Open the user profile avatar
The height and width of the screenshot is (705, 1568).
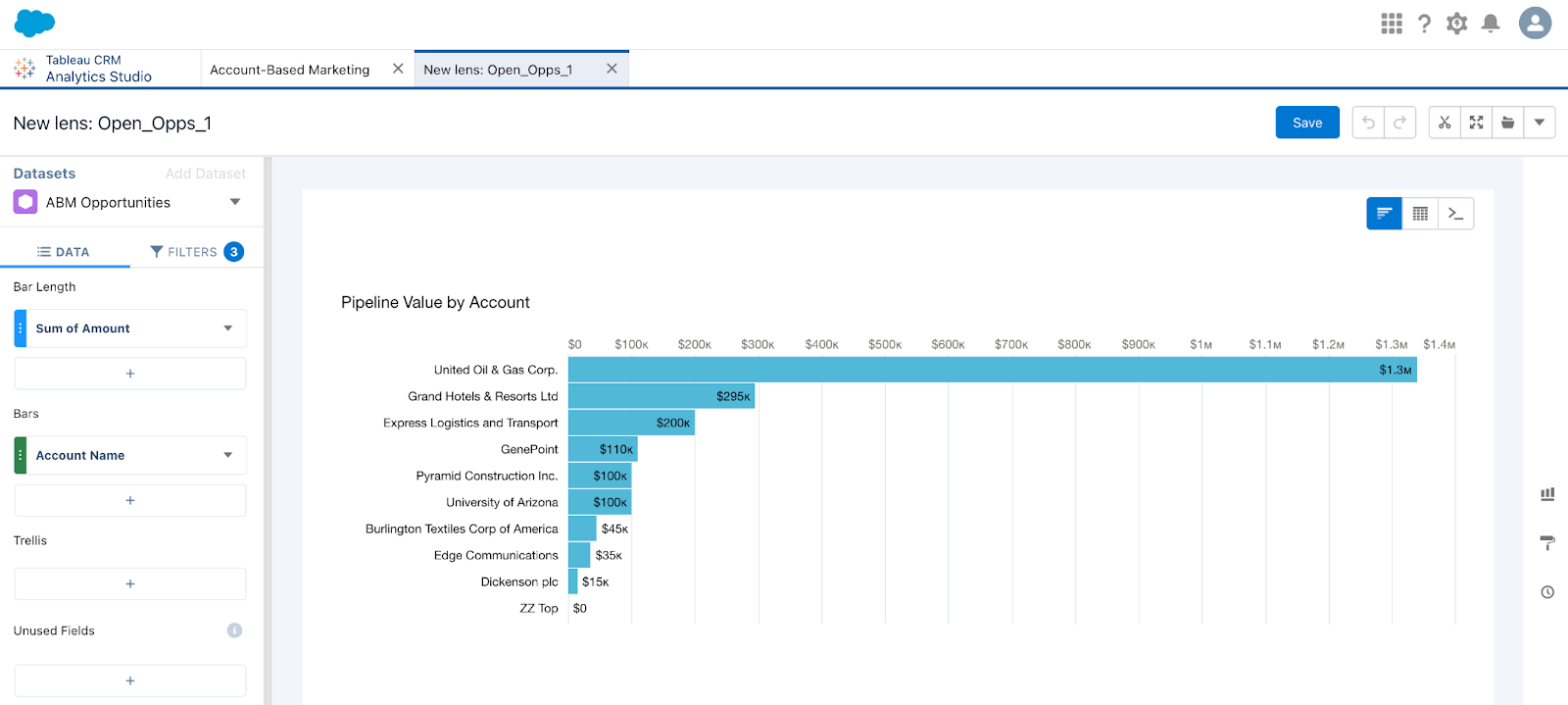pyautogui.click(x=1535, y=23)
